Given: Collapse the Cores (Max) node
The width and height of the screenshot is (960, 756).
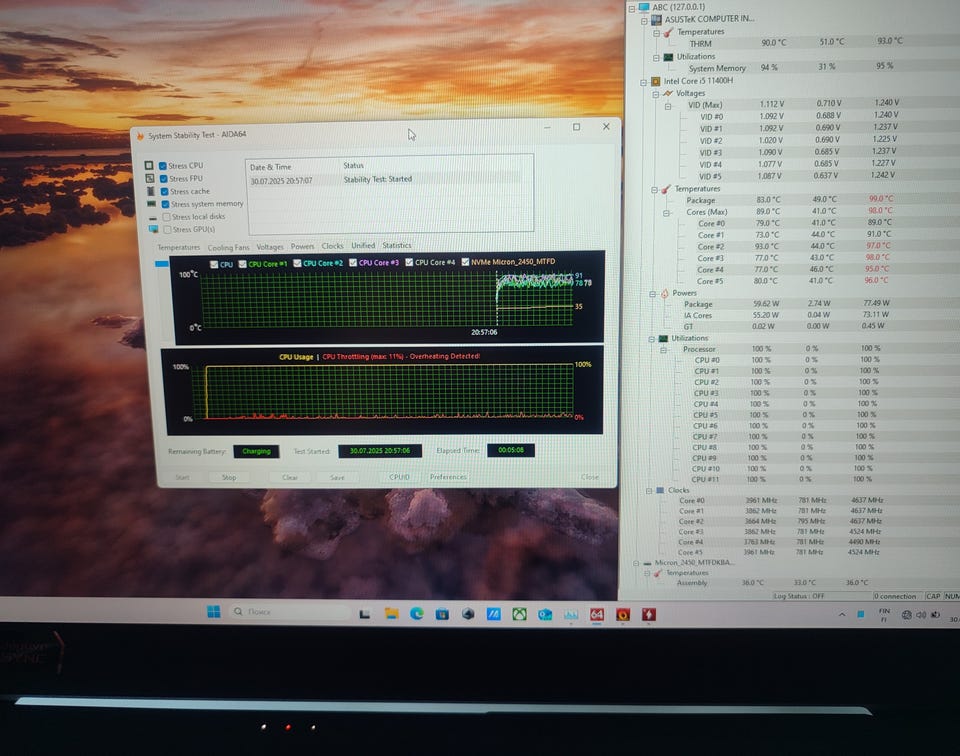Looking at the screenshot, I should [666, 213].
